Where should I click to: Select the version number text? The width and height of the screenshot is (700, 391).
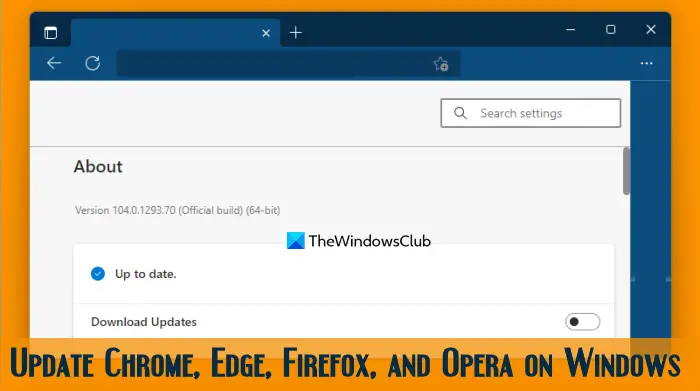[178, 210]
